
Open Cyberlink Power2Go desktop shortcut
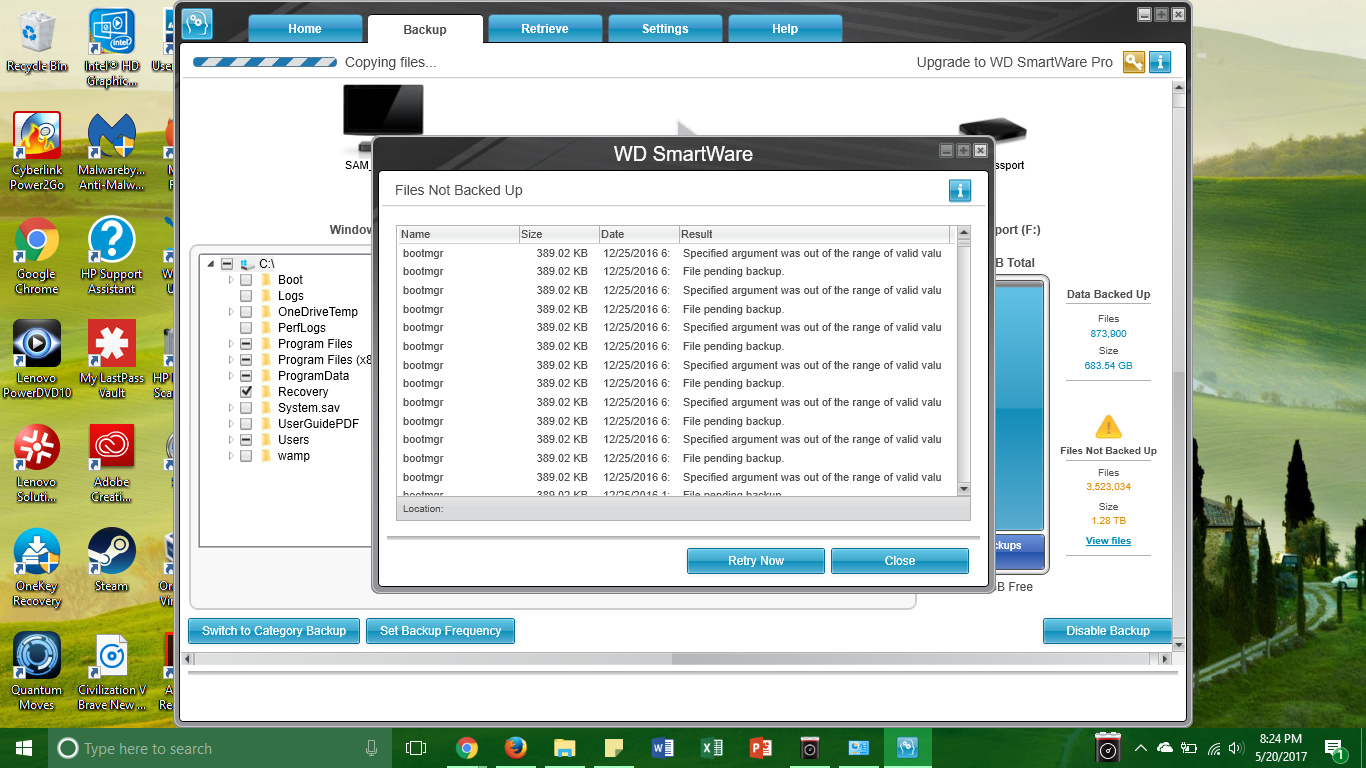point(37,151)
